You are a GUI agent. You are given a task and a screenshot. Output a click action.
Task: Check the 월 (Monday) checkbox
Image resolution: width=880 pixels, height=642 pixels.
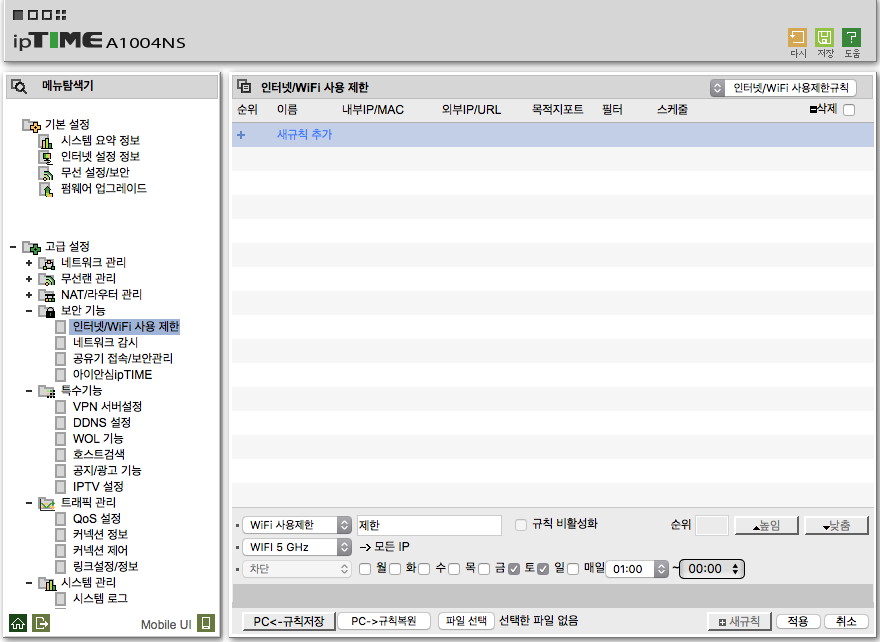coord(365,569)
